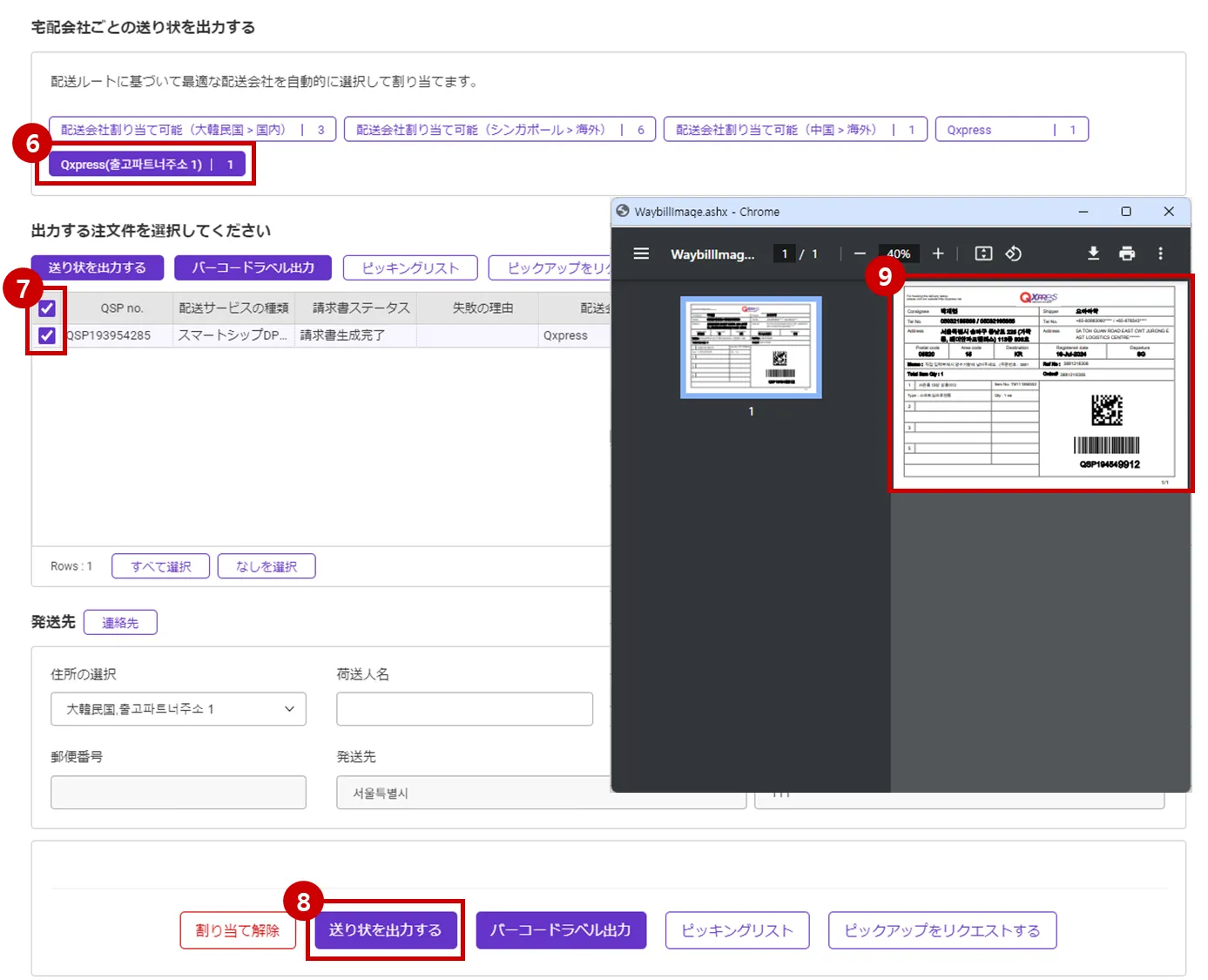Screen dimensions: 1208x980
Task: Download the waybill PDF
Action: (1093, 253)
